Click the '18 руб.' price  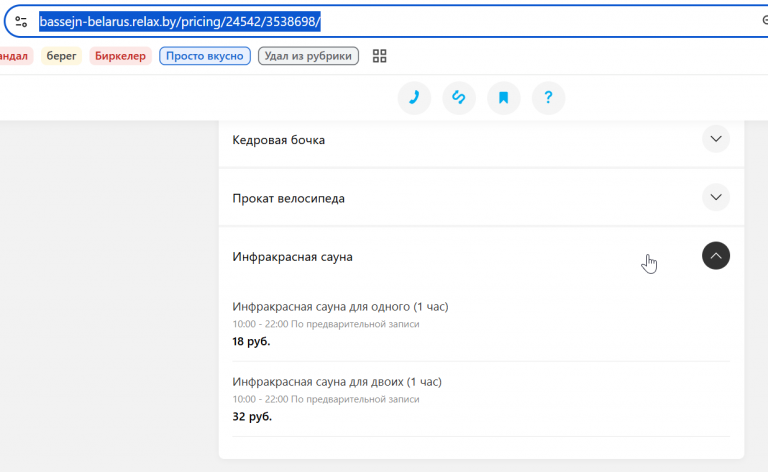tap(251, 341)
